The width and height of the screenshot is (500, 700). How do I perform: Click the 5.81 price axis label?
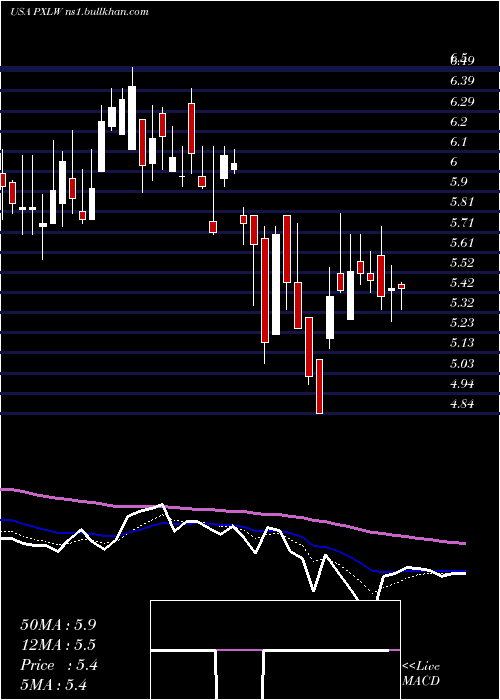click(462, 202)
